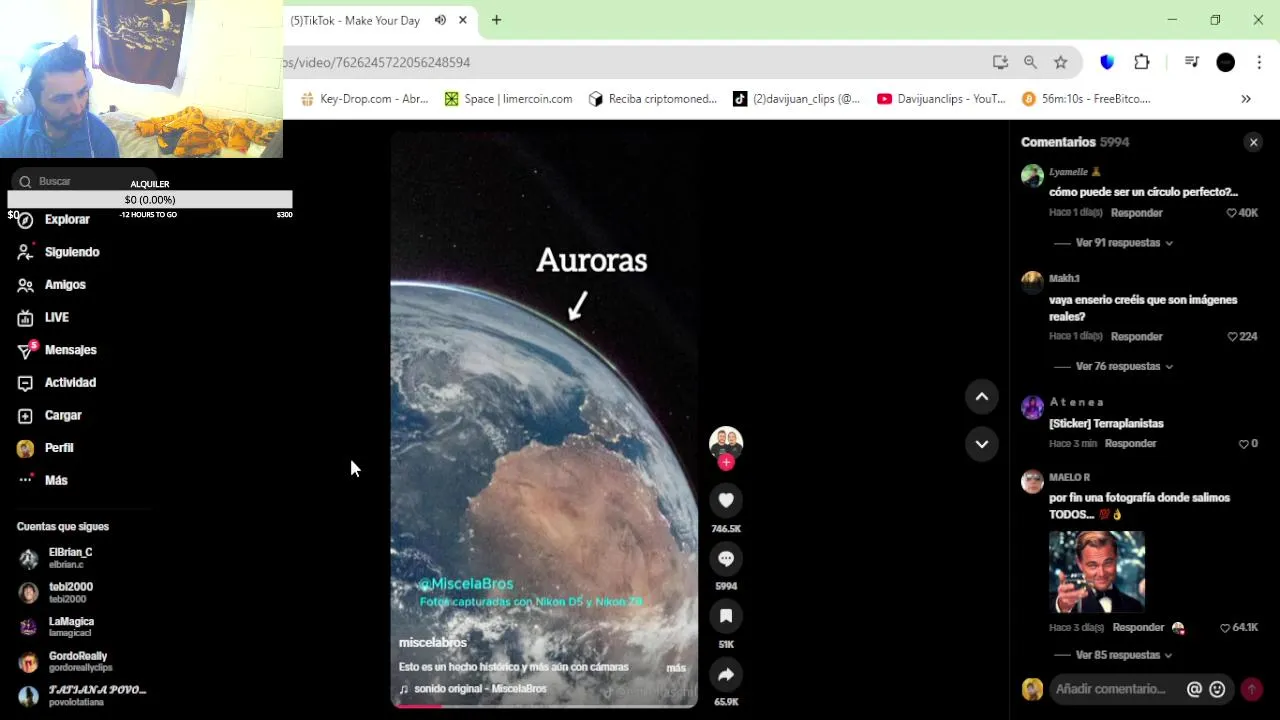Like Lyamelle's comment heart
Screen dimensions: 1280x720
click(1232, 213)
